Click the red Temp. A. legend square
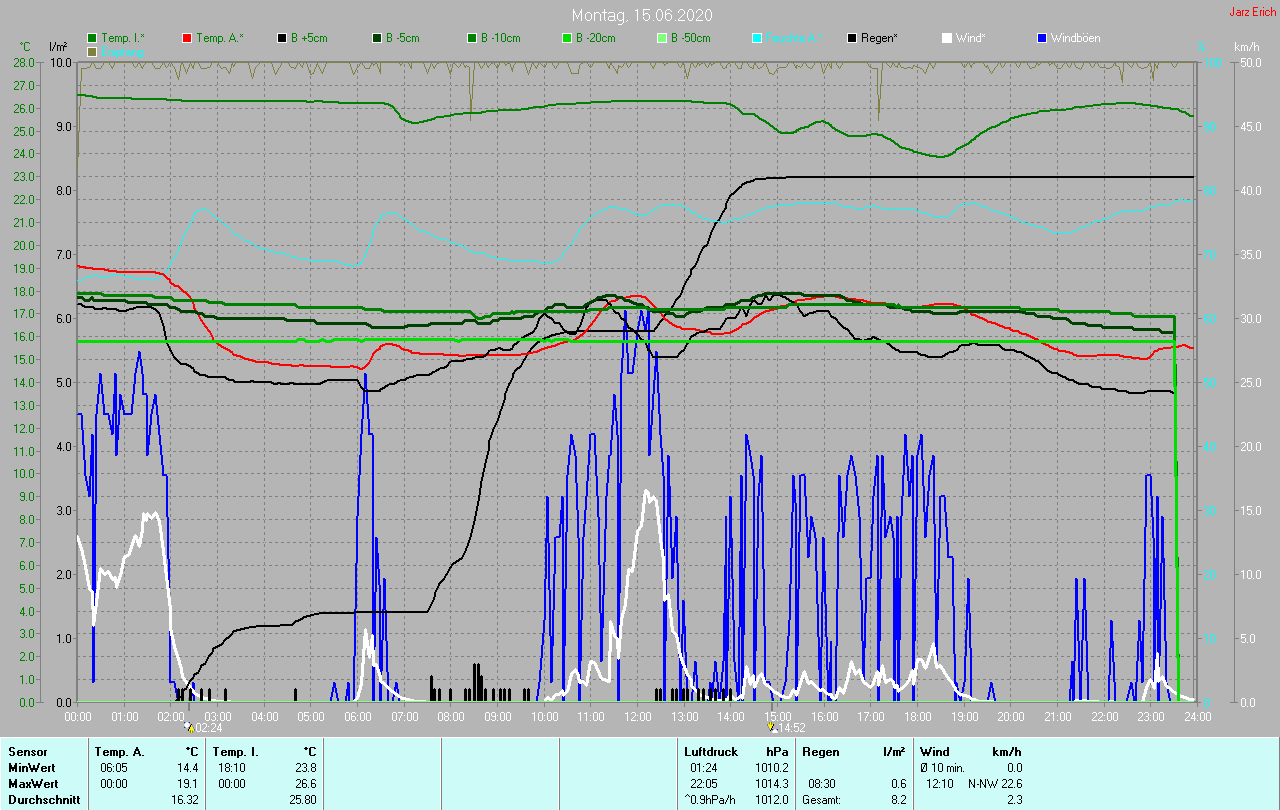 click(187, 38)
